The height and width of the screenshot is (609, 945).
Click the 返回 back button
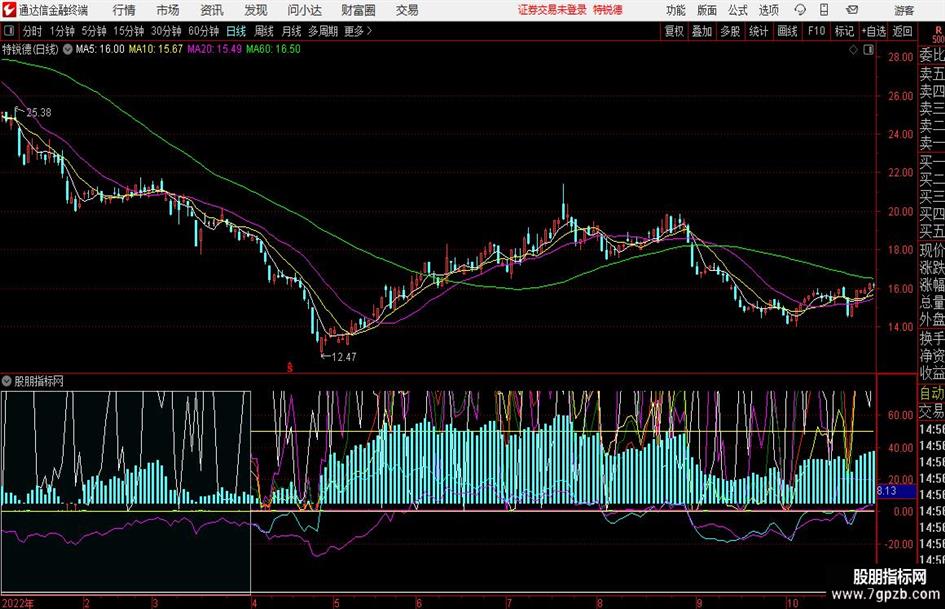pyautogui.click(x=902, y=31)
